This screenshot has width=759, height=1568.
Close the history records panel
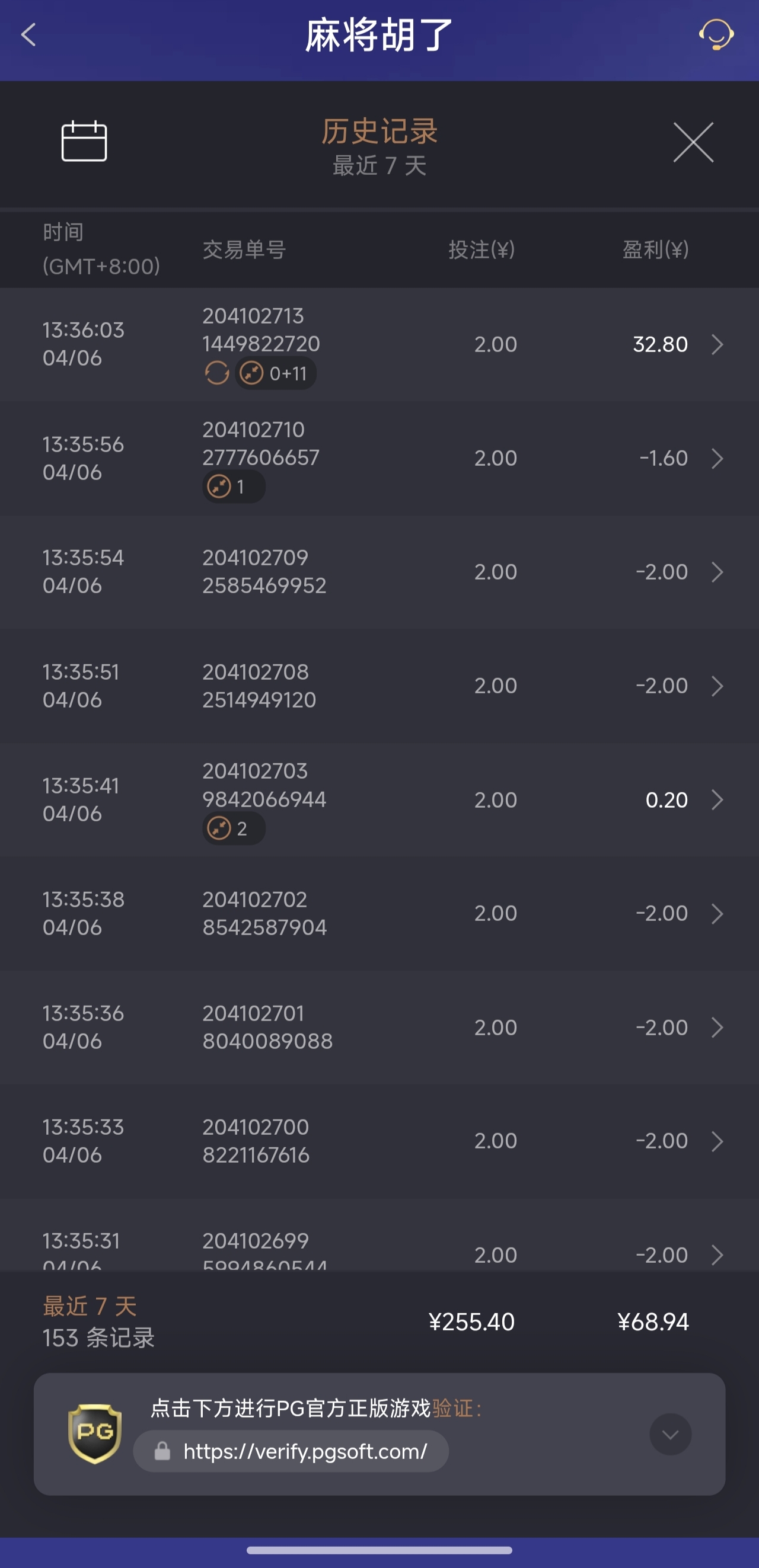[693, 142]
